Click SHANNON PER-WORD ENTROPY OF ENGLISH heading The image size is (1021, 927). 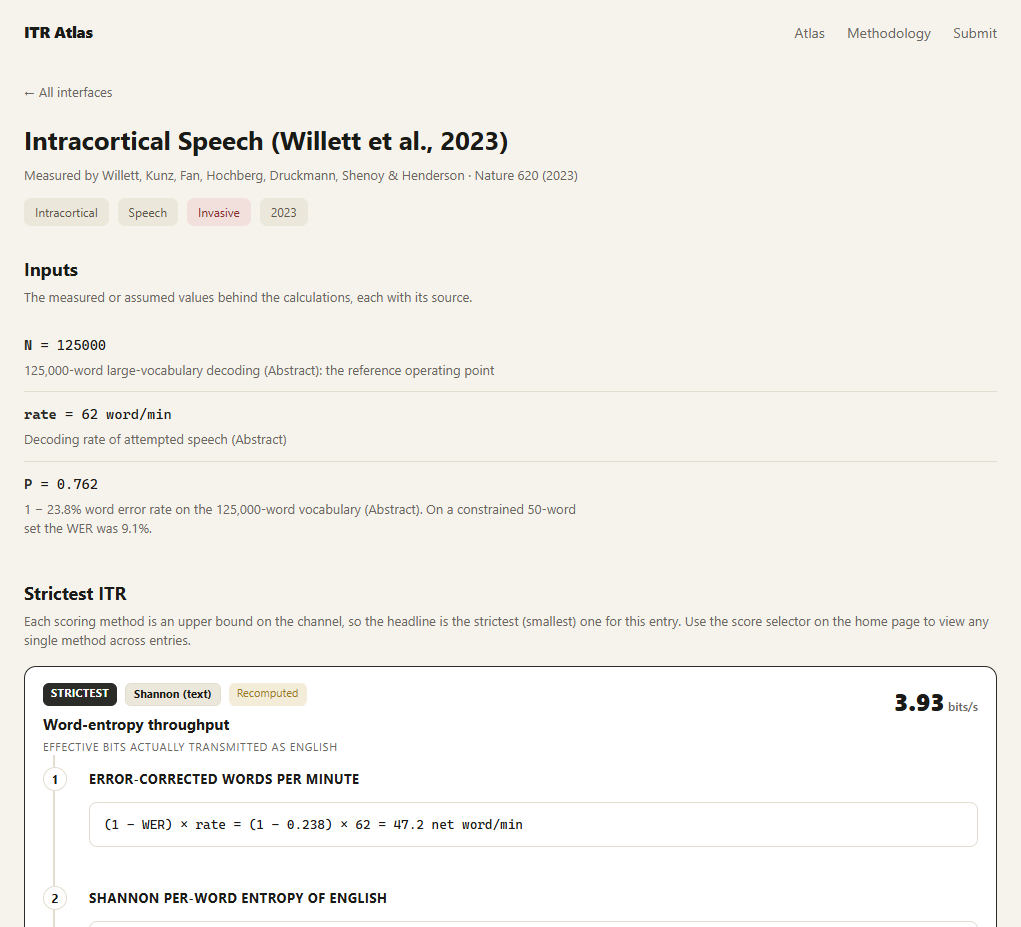click(238, 898)
